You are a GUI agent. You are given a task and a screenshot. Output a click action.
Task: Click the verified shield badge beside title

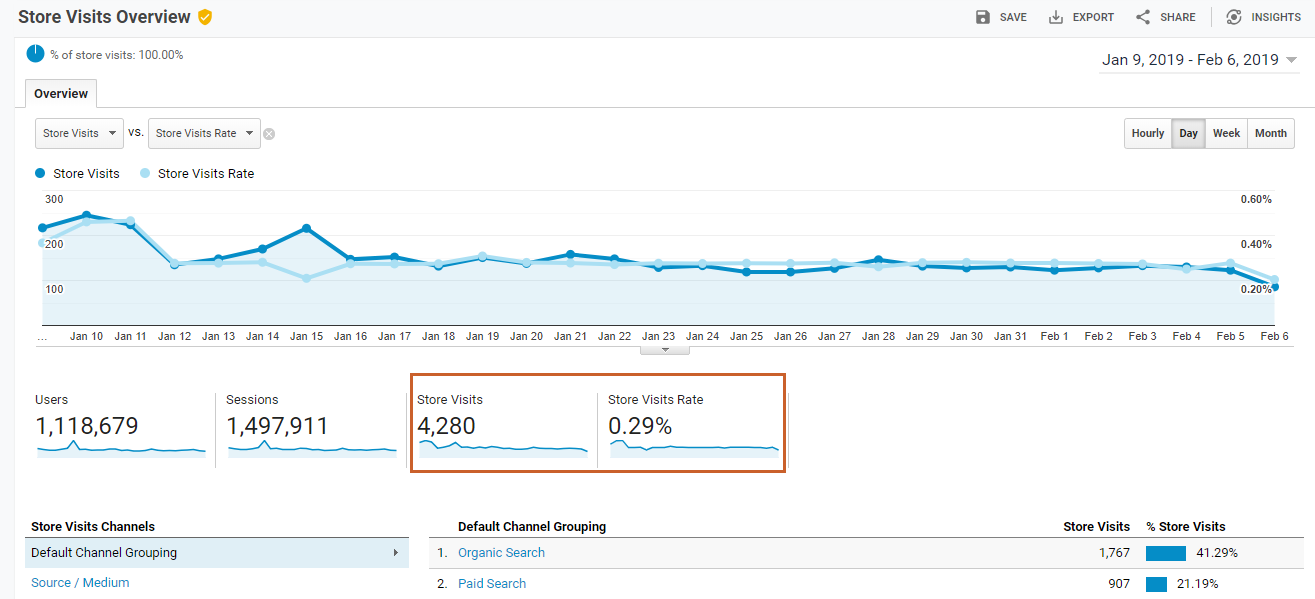point(205,17)
